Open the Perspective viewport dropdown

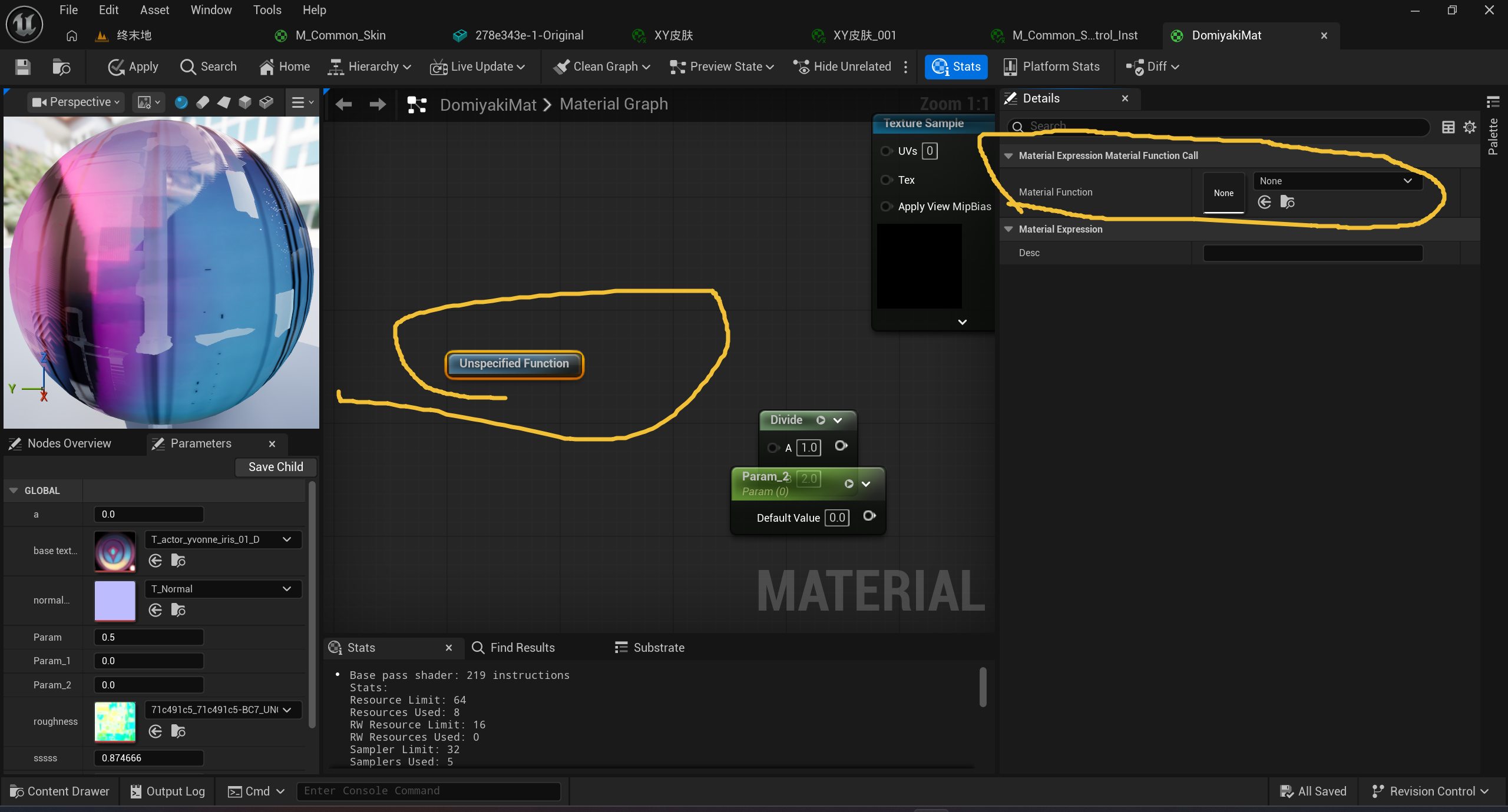(77, 102)
